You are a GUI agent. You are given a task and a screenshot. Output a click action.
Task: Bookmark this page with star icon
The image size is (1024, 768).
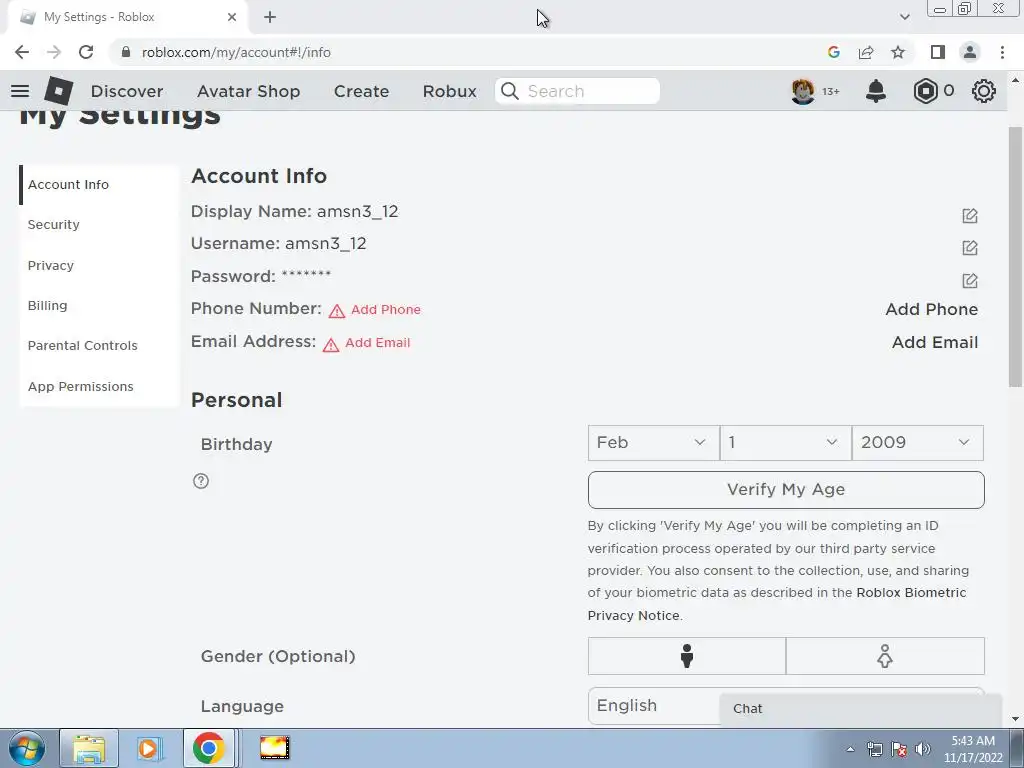(898, 52)
